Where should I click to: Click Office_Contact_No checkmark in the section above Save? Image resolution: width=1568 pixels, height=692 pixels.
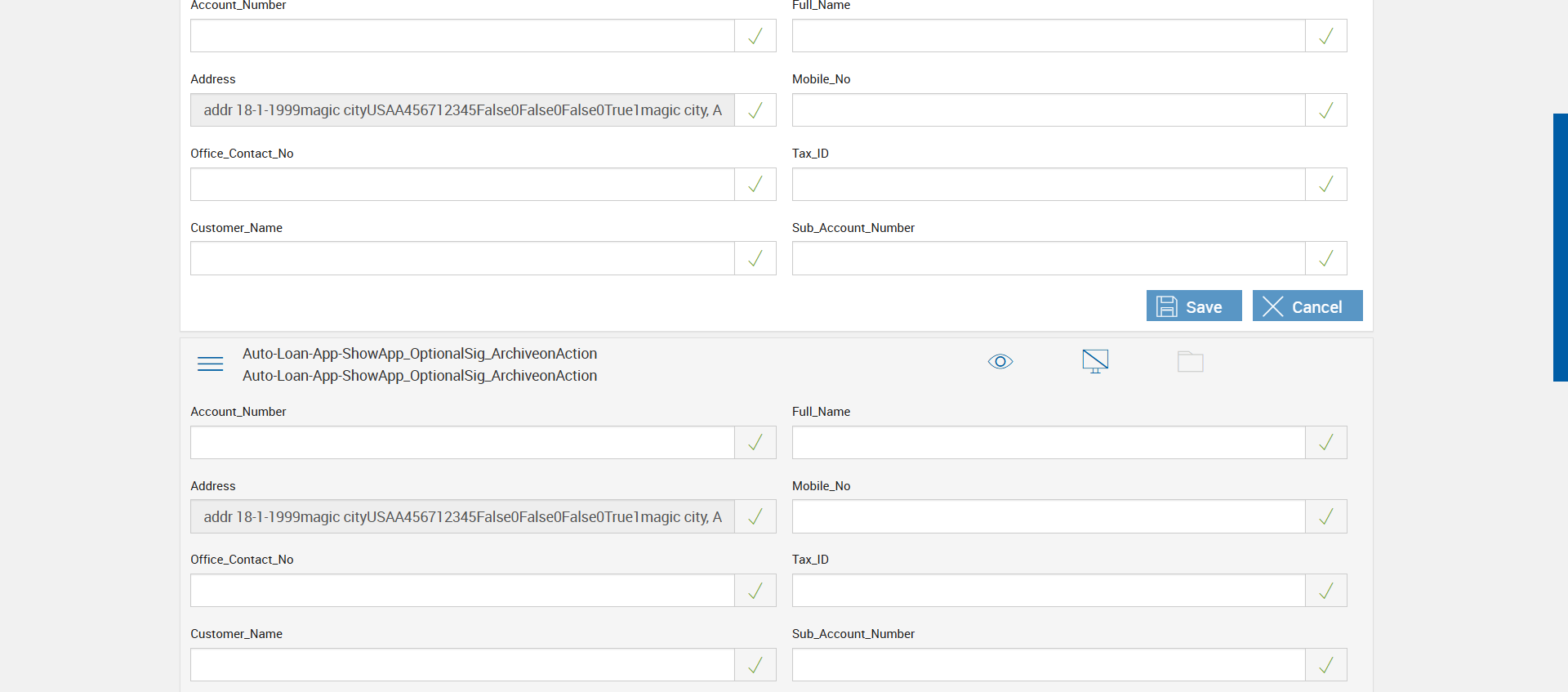coord(755,185)
